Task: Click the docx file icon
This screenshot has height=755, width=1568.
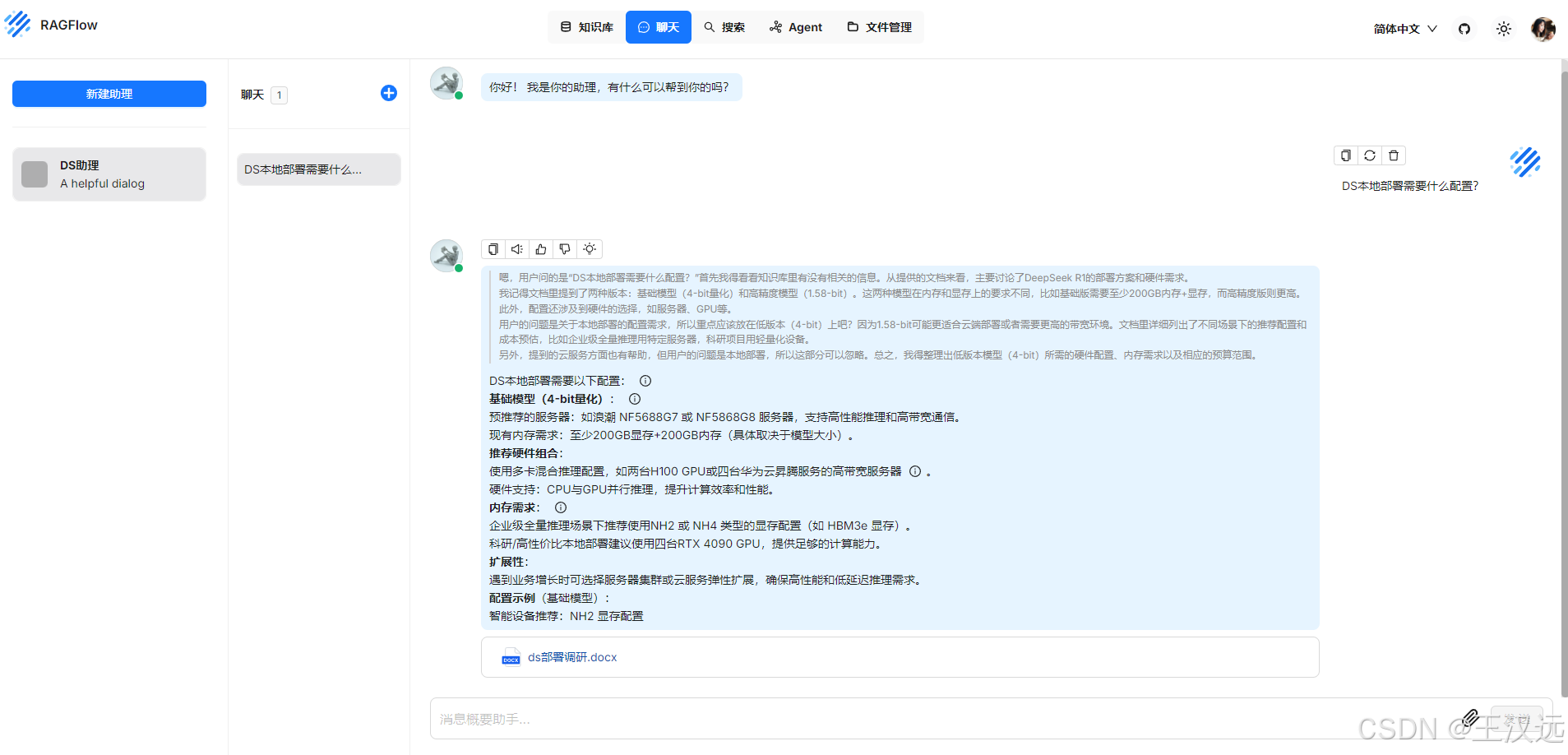Action: 511,658
